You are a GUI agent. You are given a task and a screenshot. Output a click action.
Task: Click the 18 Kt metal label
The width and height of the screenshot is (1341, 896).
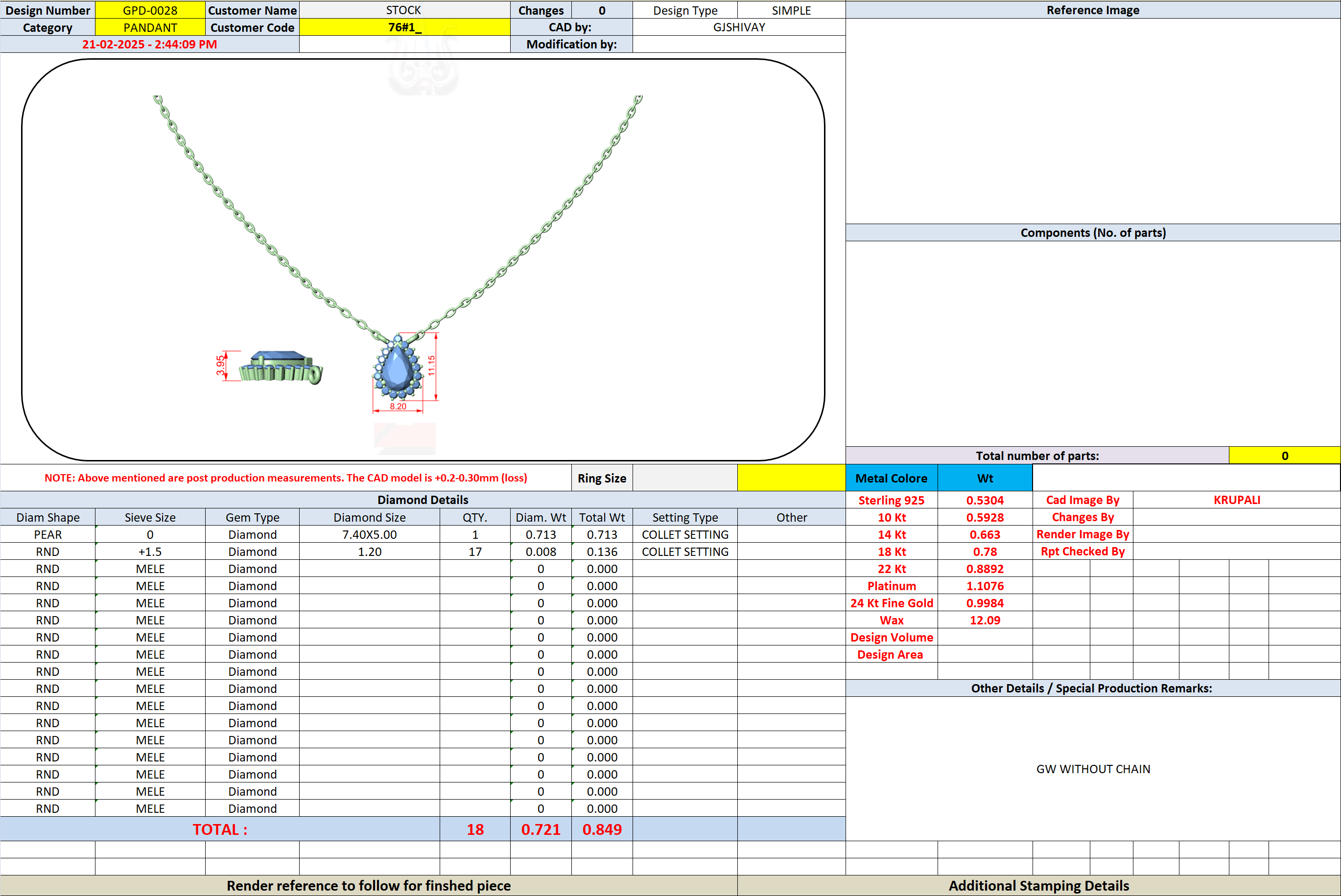[x=891, y=551]
